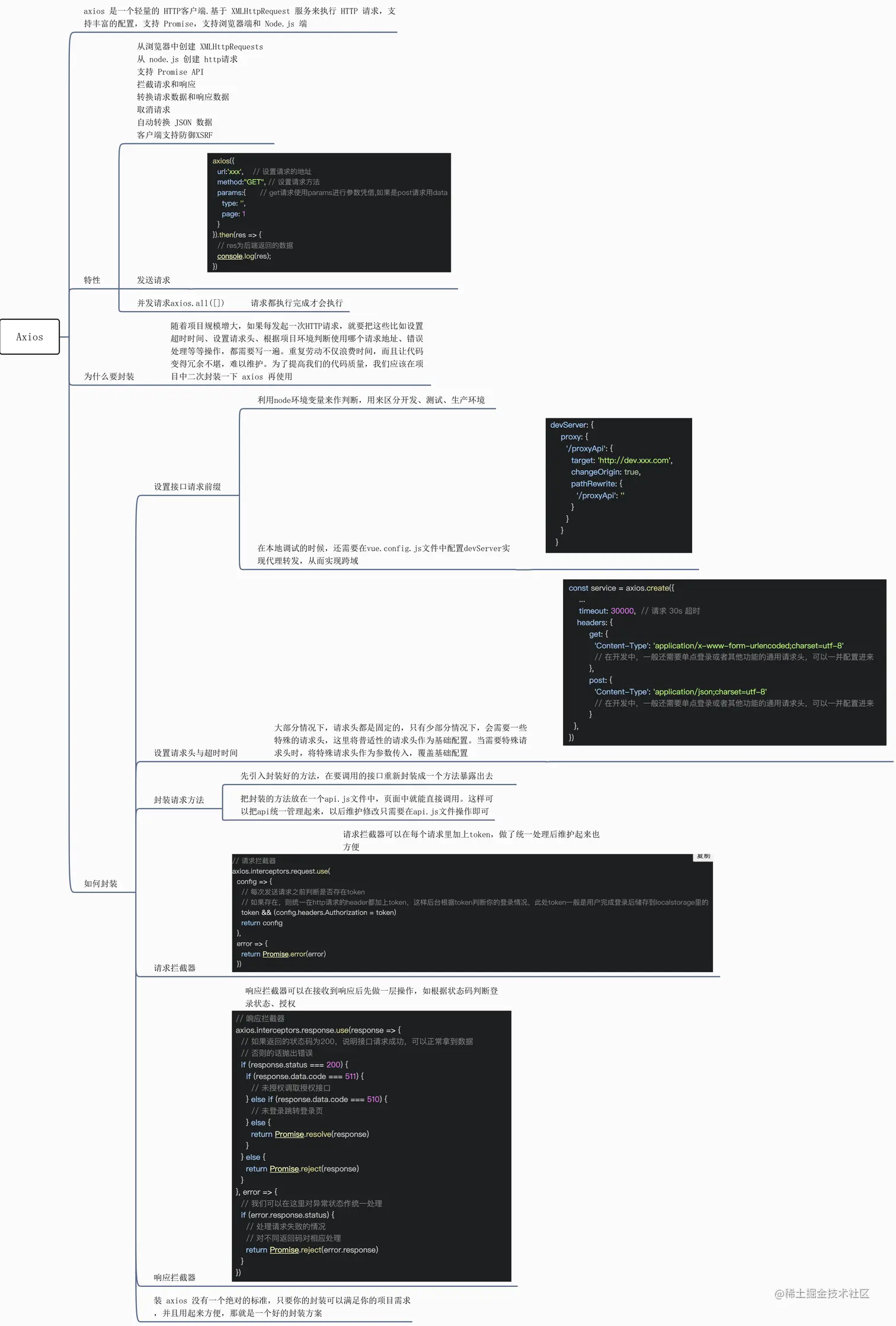This screenshot has height=1326, width=896.
Task: Select the 发送请求 node
Action: [x=153, y=280]
